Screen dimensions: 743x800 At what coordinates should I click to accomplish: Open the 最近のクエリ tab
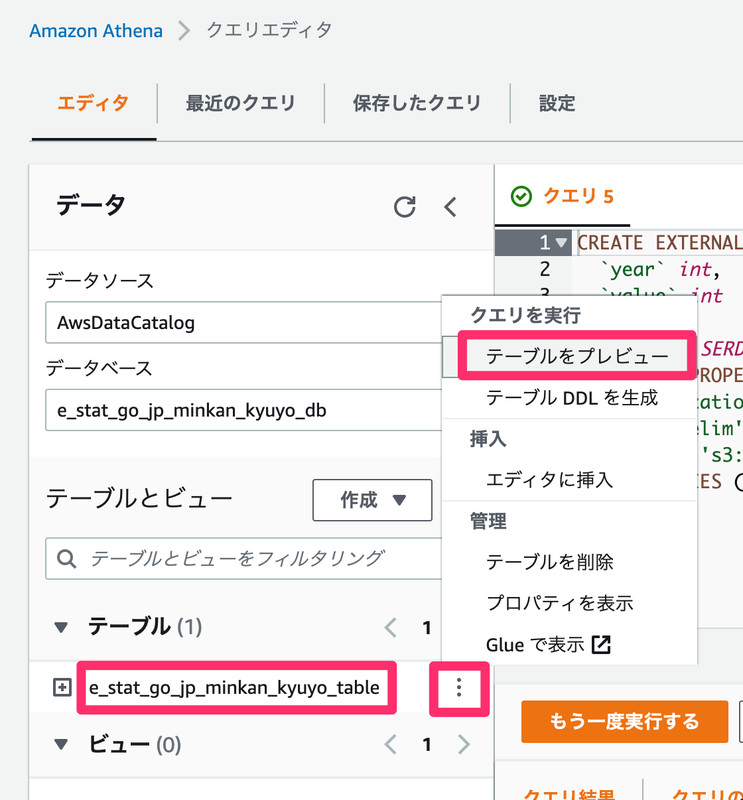pos(240,104)
